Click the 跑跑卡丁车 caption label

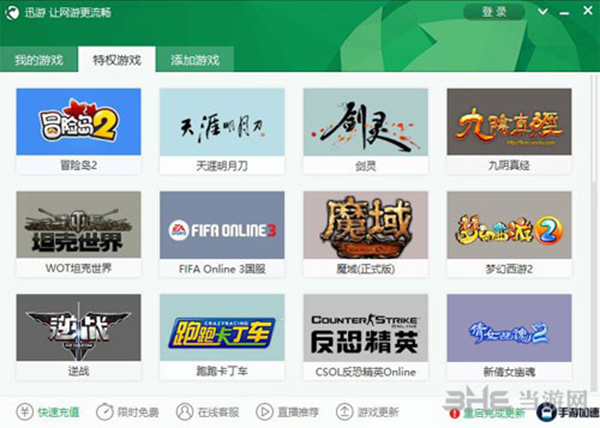coord(222,371)
